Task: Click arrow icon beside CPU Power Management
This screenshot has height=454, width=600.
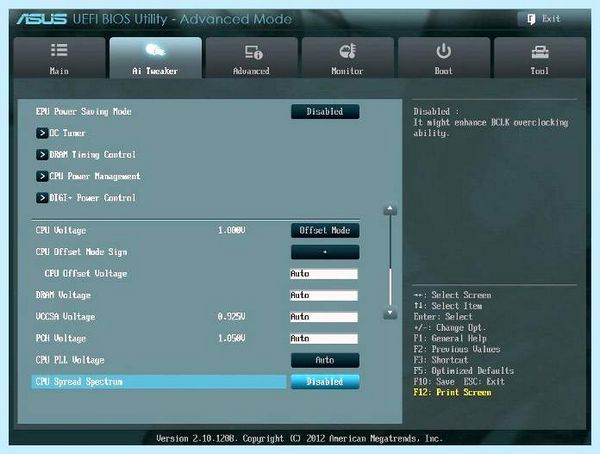Action: 42,176
